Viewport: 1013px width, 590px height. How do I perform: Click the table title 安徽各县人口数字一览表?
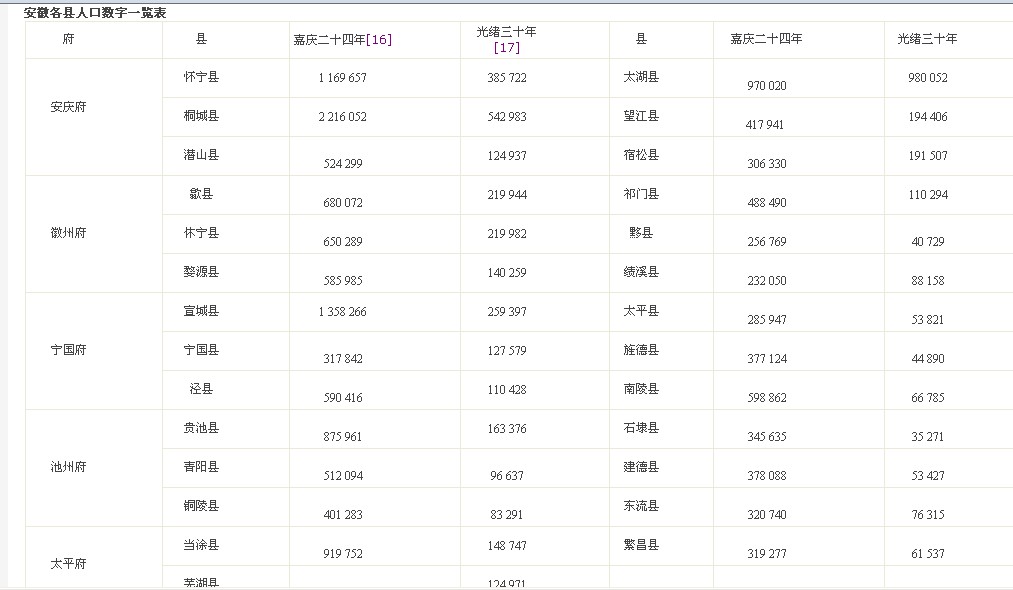coord(95,13)
